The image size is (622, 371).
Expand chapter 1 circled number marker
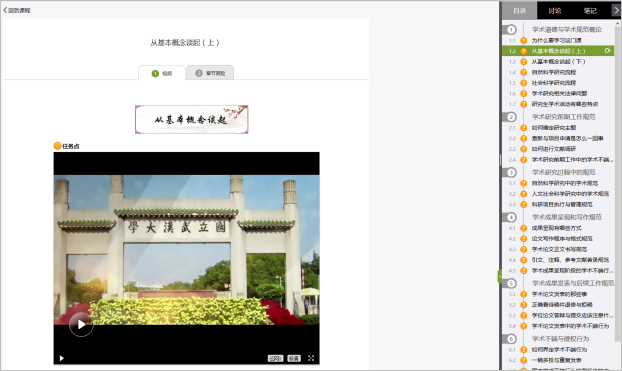(511, 29)
